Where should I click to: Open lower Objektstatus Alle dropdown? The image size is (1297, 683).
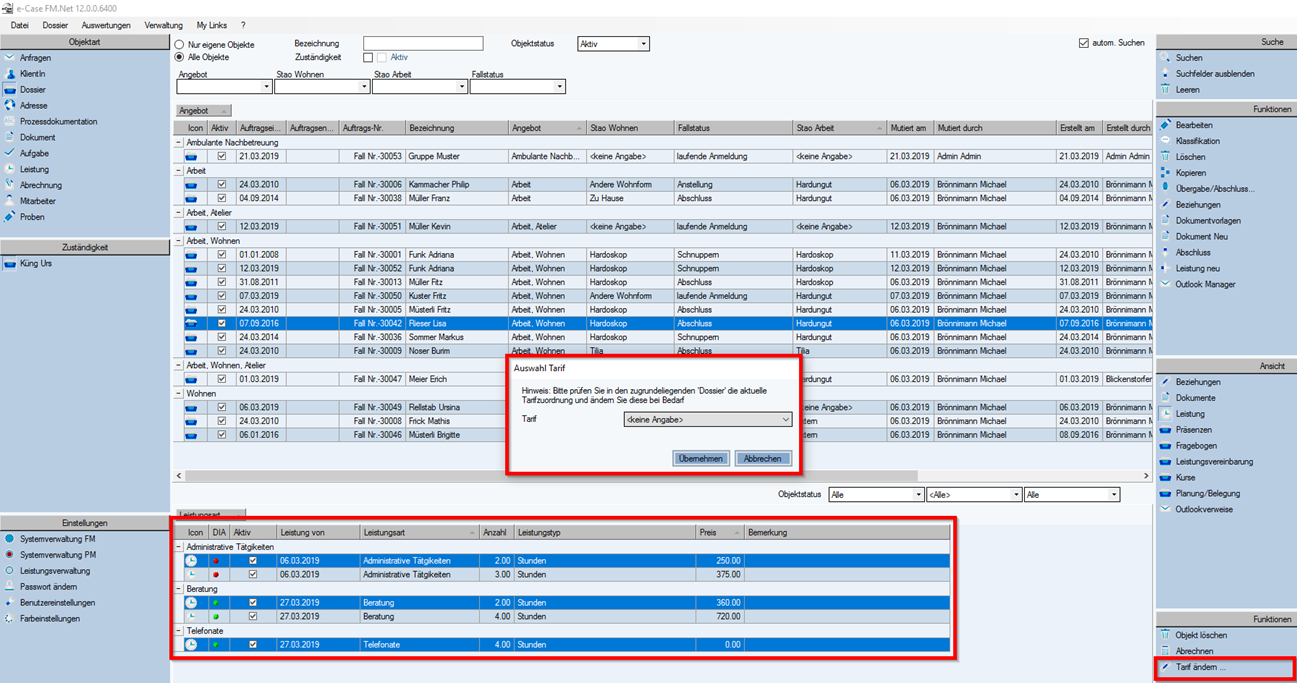pos(876,495)
